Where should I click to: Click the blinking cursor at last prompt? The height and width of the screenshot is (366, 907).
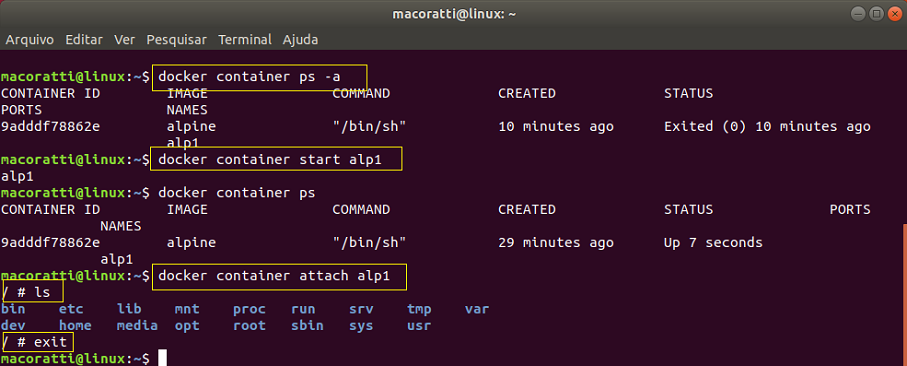163,358
